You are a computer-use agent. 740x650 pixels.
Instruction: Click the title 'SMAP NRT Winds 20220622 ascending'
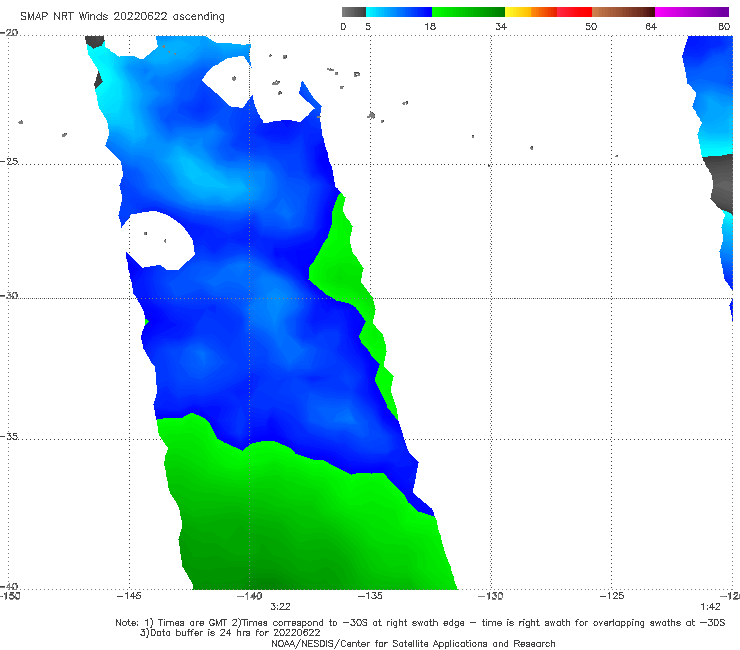(122, 16)
